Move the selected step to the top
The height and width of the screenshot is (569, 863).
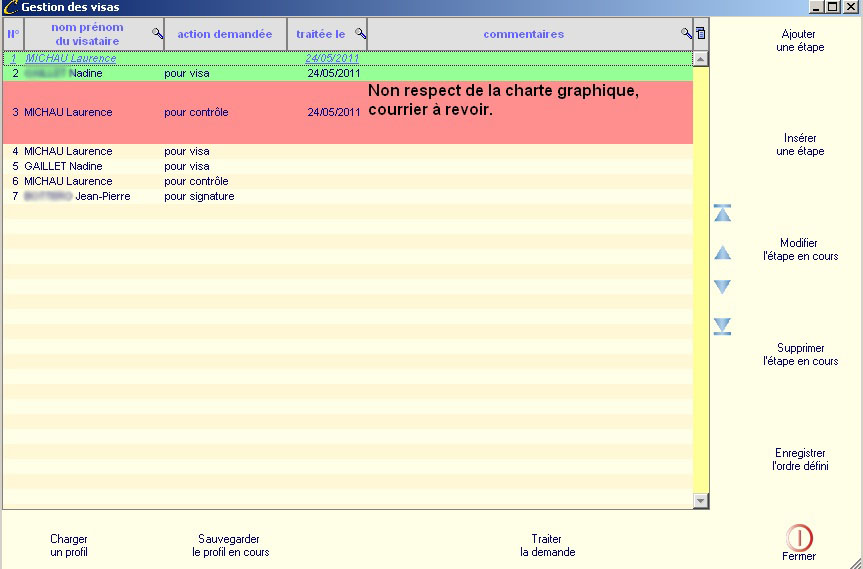pos(722,214)
